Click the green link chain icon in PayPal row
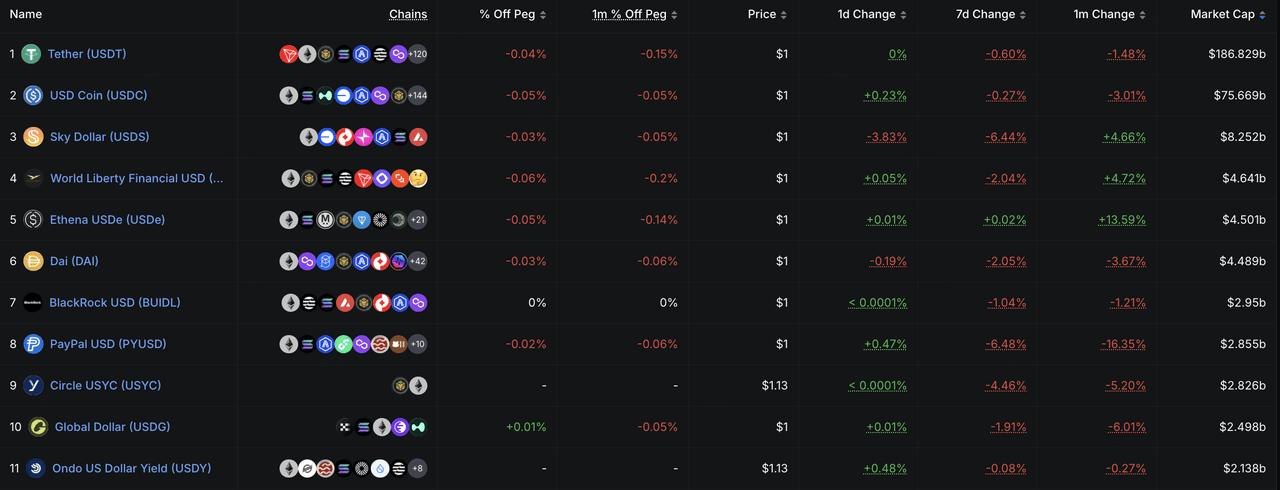Screen dimensions: 1280x490 (343, 344)
